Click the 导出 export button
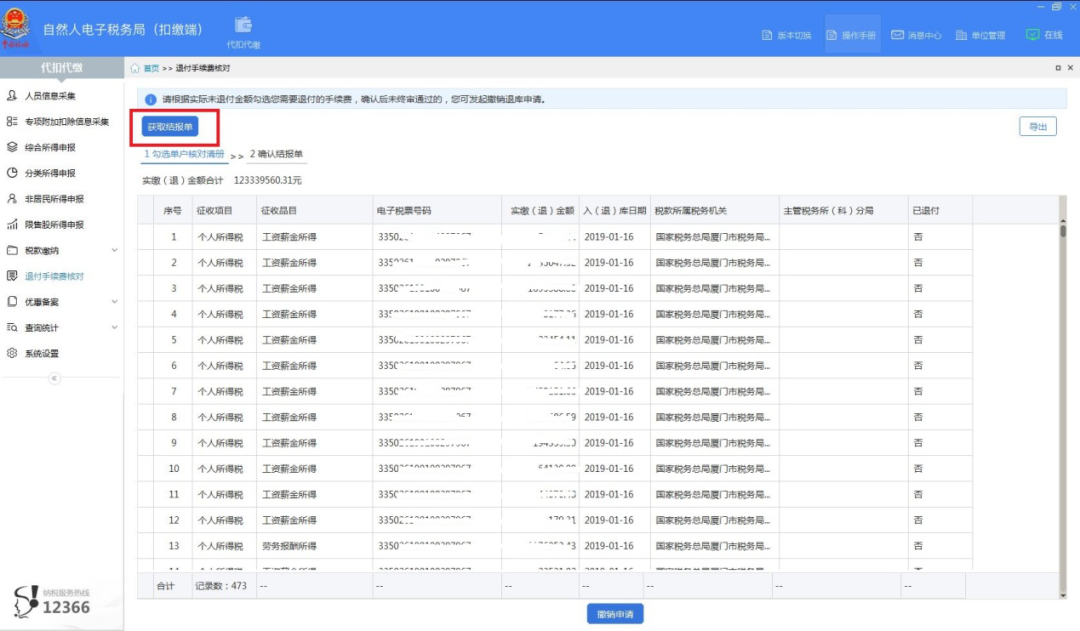Image resolution: width=1080 pixels, height=631 pixels. click(1037, 126)
